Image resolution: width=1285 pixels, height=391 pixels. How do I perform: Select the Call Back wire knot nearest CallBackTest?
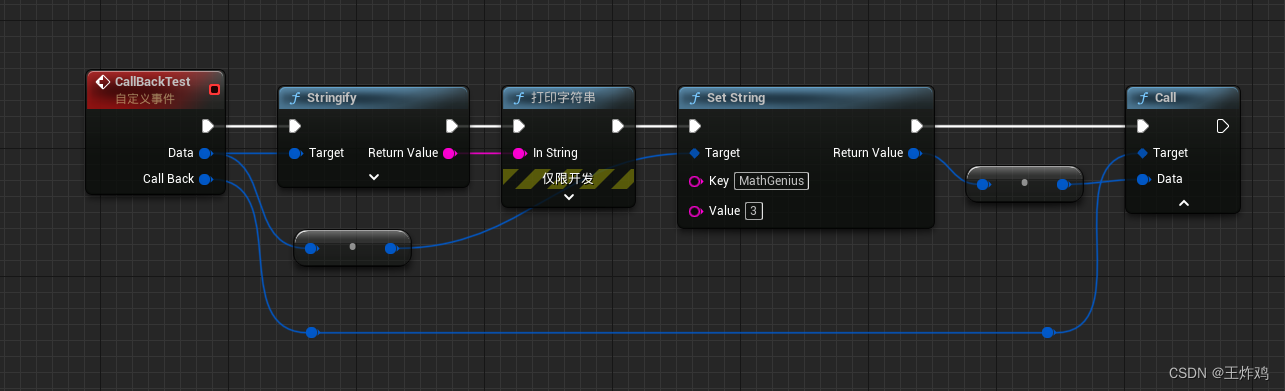(312, 332)
